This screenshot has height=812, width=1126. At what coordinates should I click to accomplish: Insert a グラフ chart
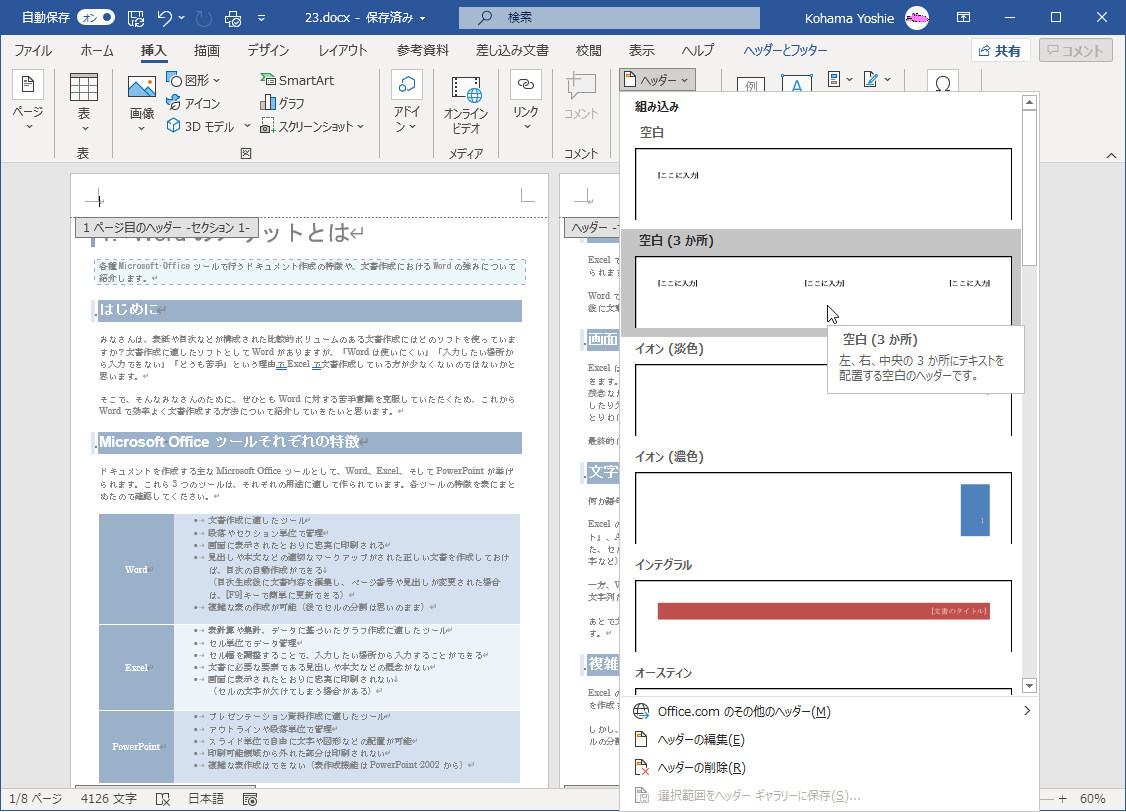282,103
